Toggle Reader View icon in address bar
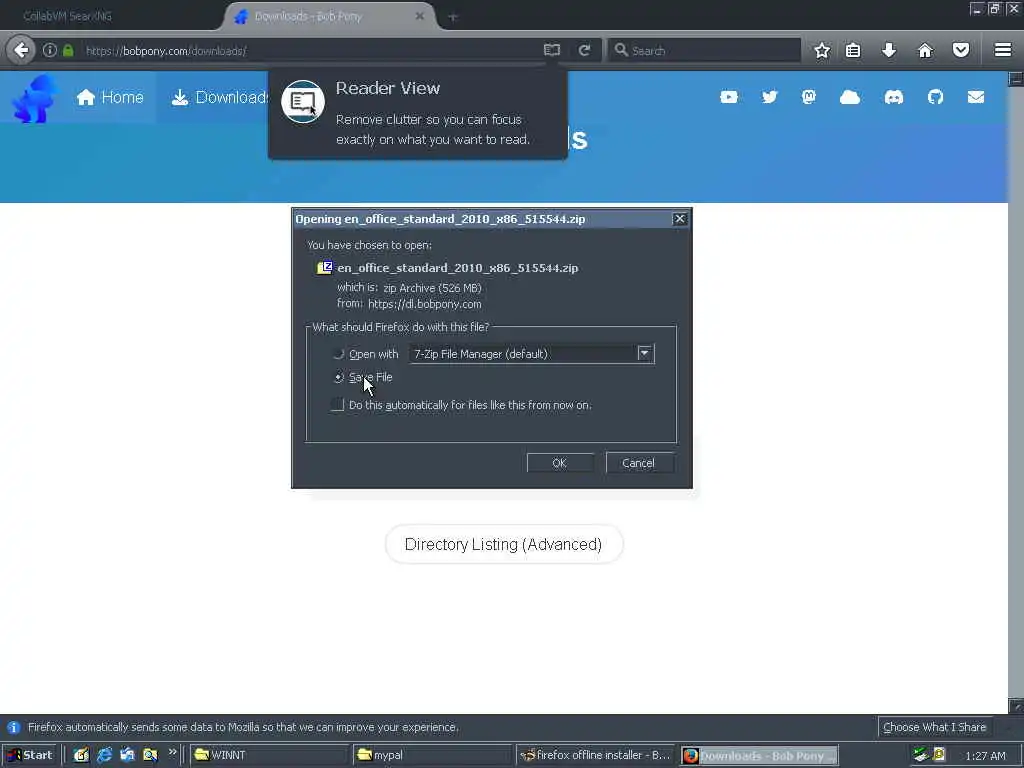Screen dimensions: 1024x768 tap(552, 50)
